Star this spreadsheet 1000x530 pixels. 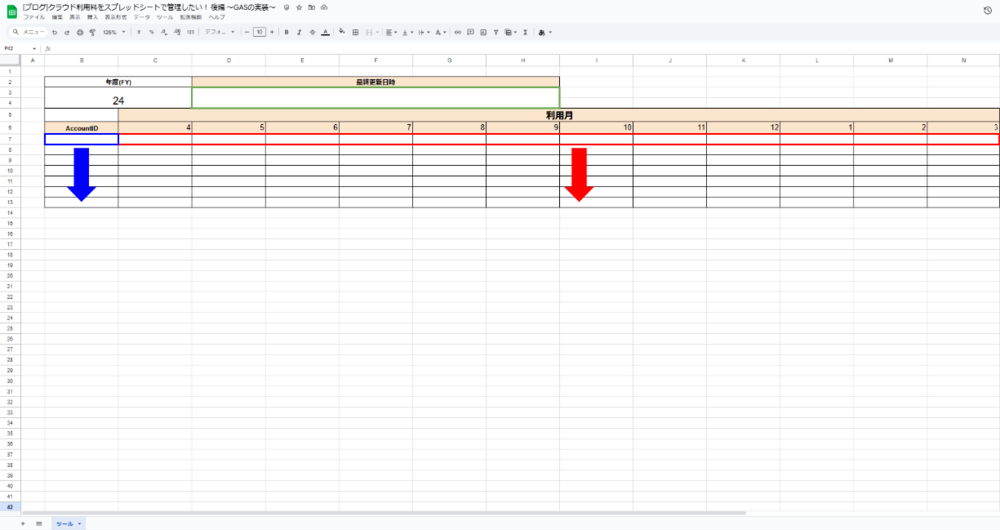click(x=298, y=8)
